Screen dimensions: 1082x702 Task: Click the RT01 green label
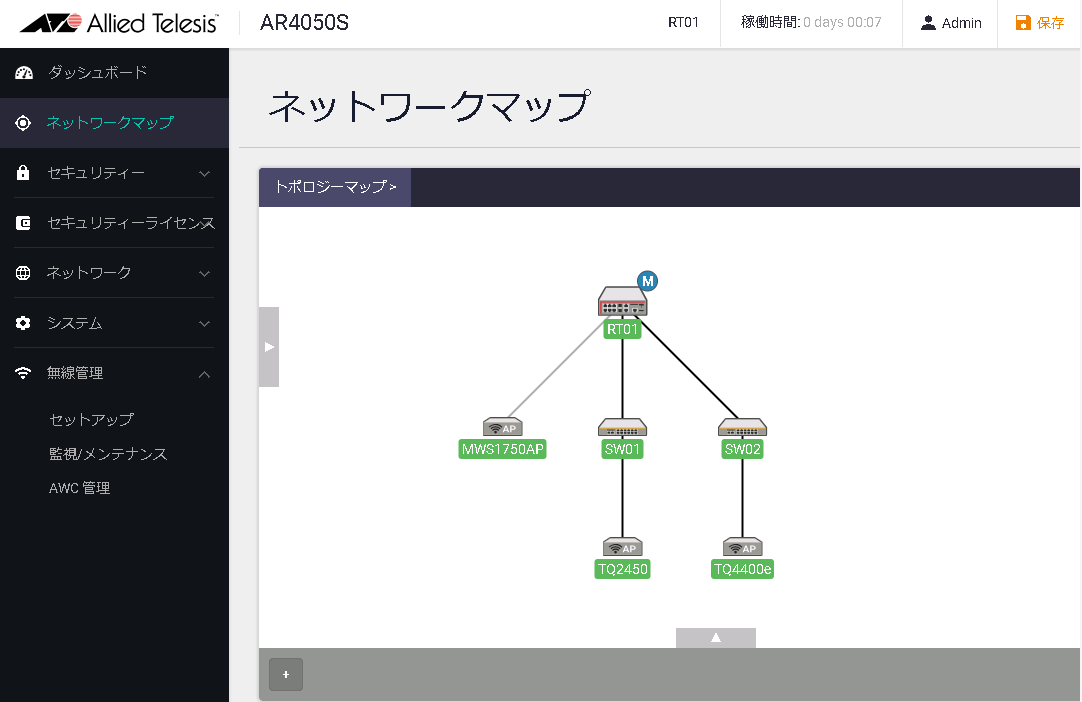point(622,329)
